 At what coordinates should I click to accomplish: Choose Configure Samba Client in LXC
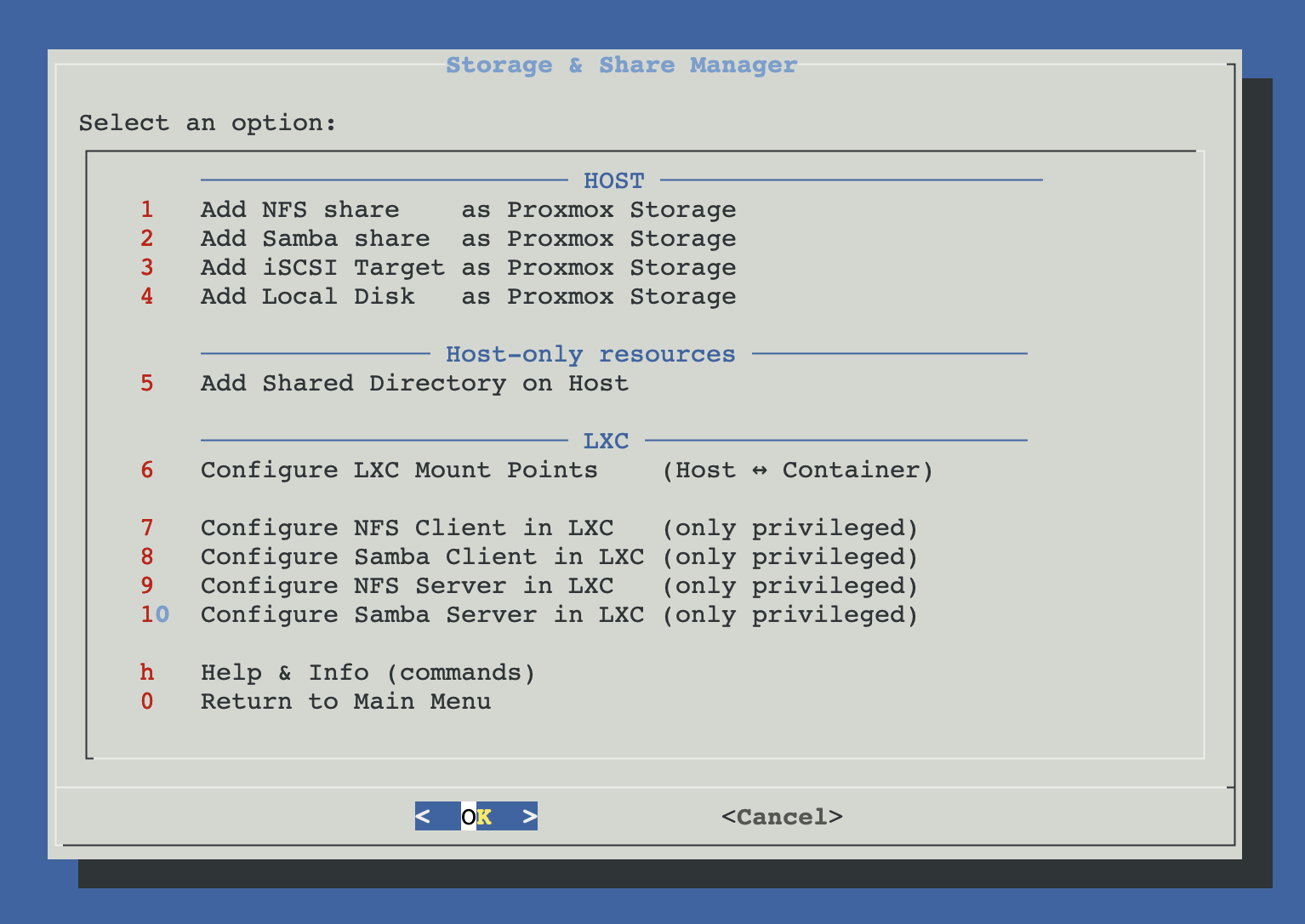pos(529,557)
